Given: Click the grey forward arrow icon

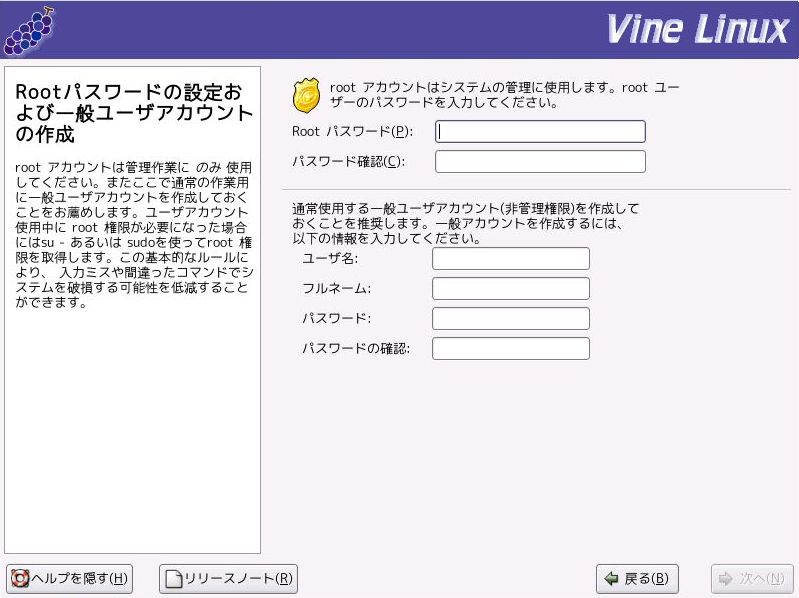Looking at the screenshot, I should [726, 579].
